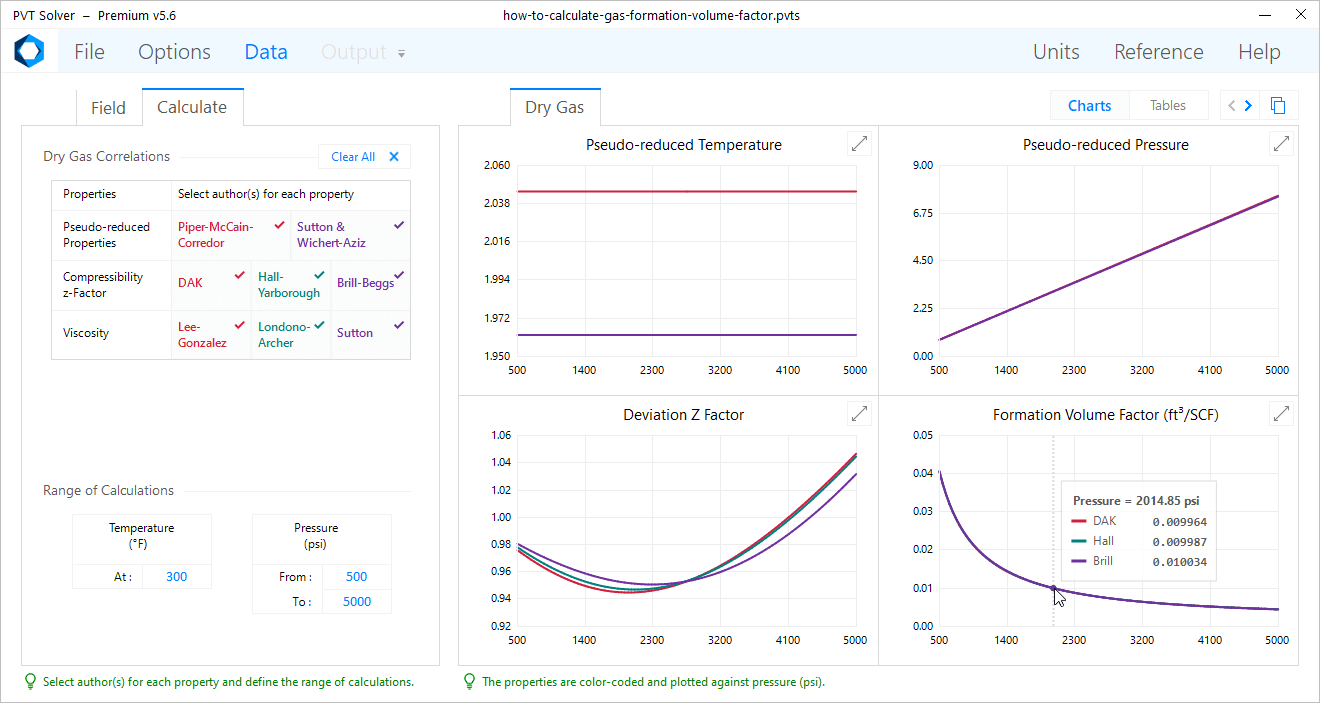Go to next chart page arrow
Viewport: 1320px width, 703px height.
tap(1248, 106)
